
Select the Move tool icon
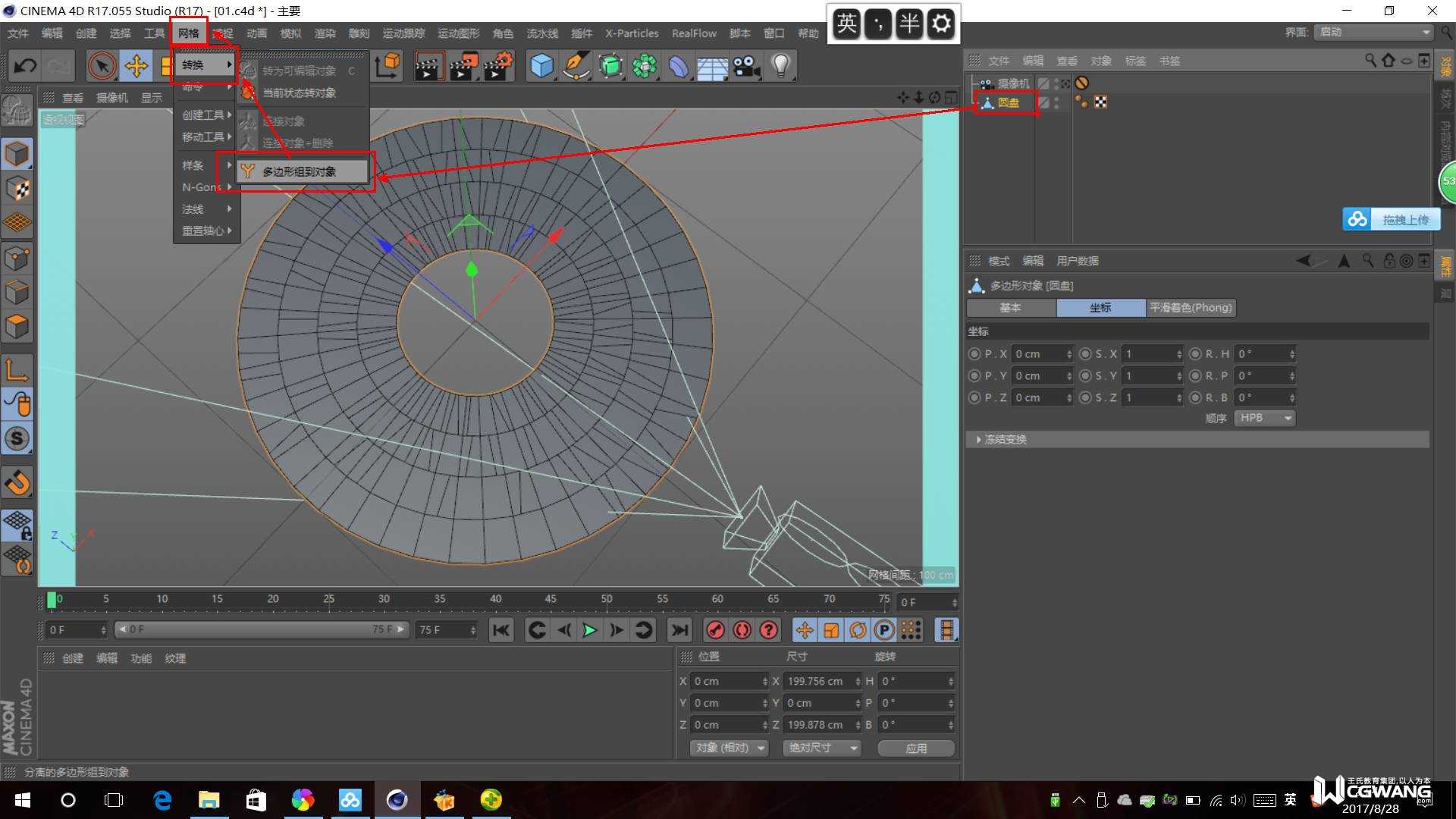(x=136, y=67)
